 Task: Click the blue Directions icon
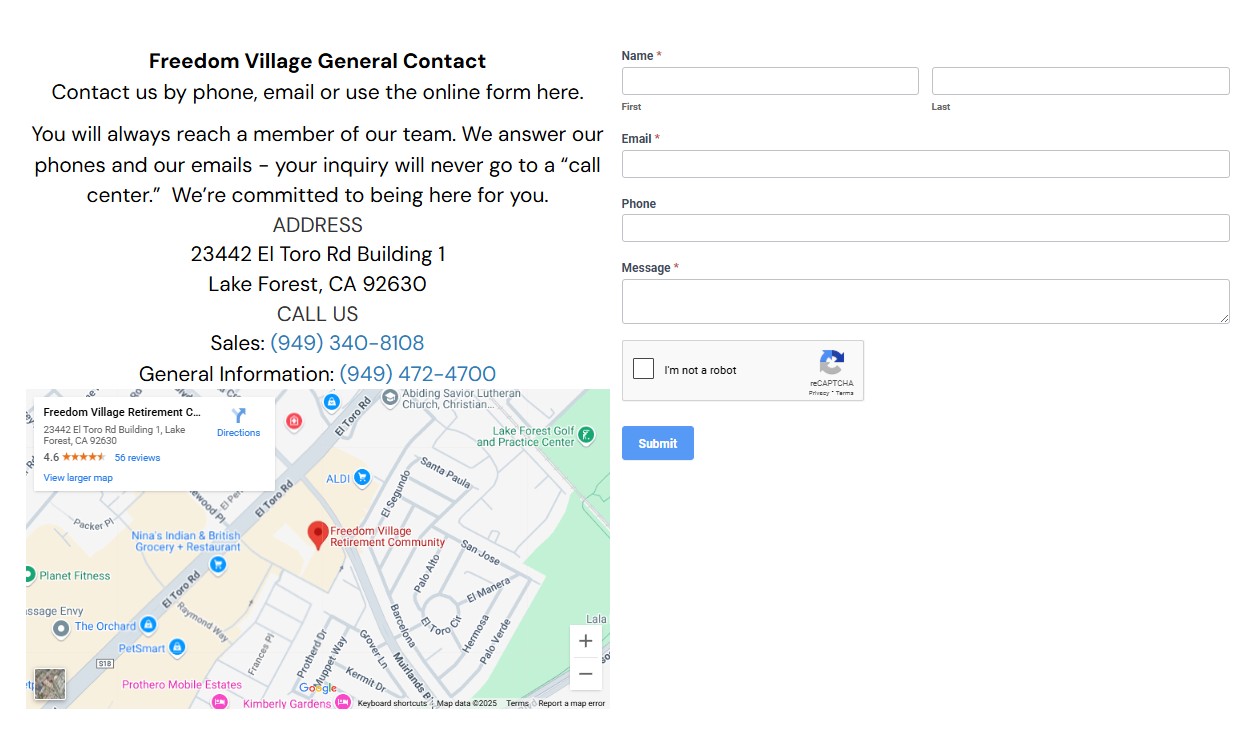tap(238, 418)
